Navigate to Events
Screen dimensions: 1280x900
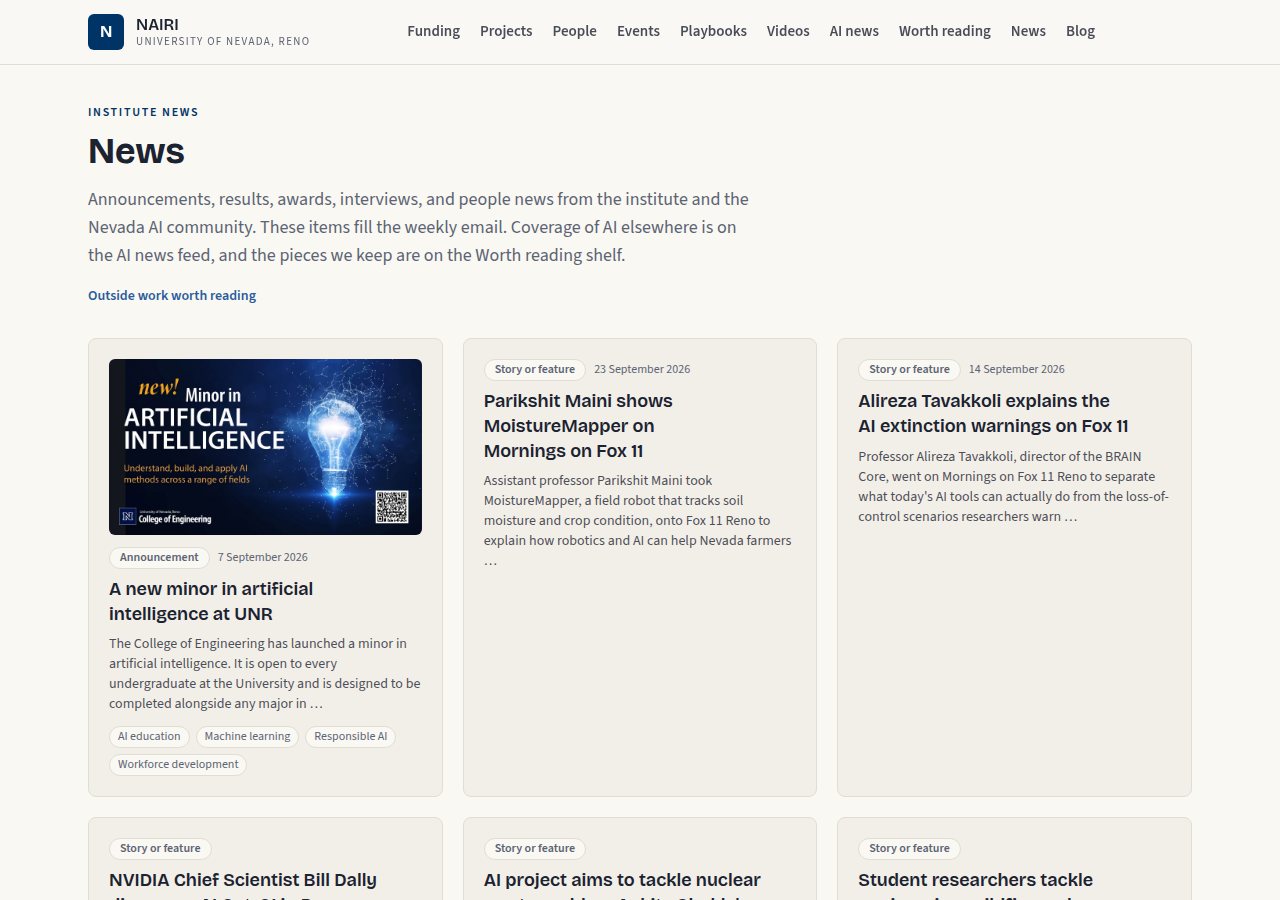pyautogui.click(x=638, y=31)
